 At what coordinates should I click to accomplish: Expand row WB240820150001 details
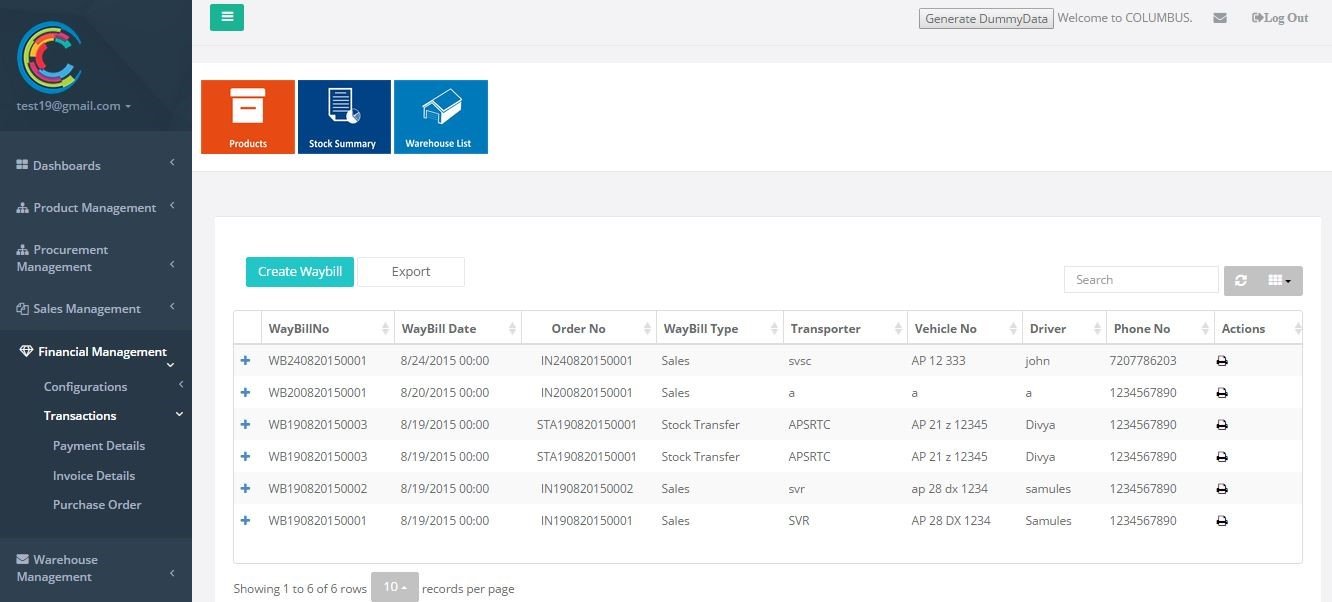tap(246, 361)
